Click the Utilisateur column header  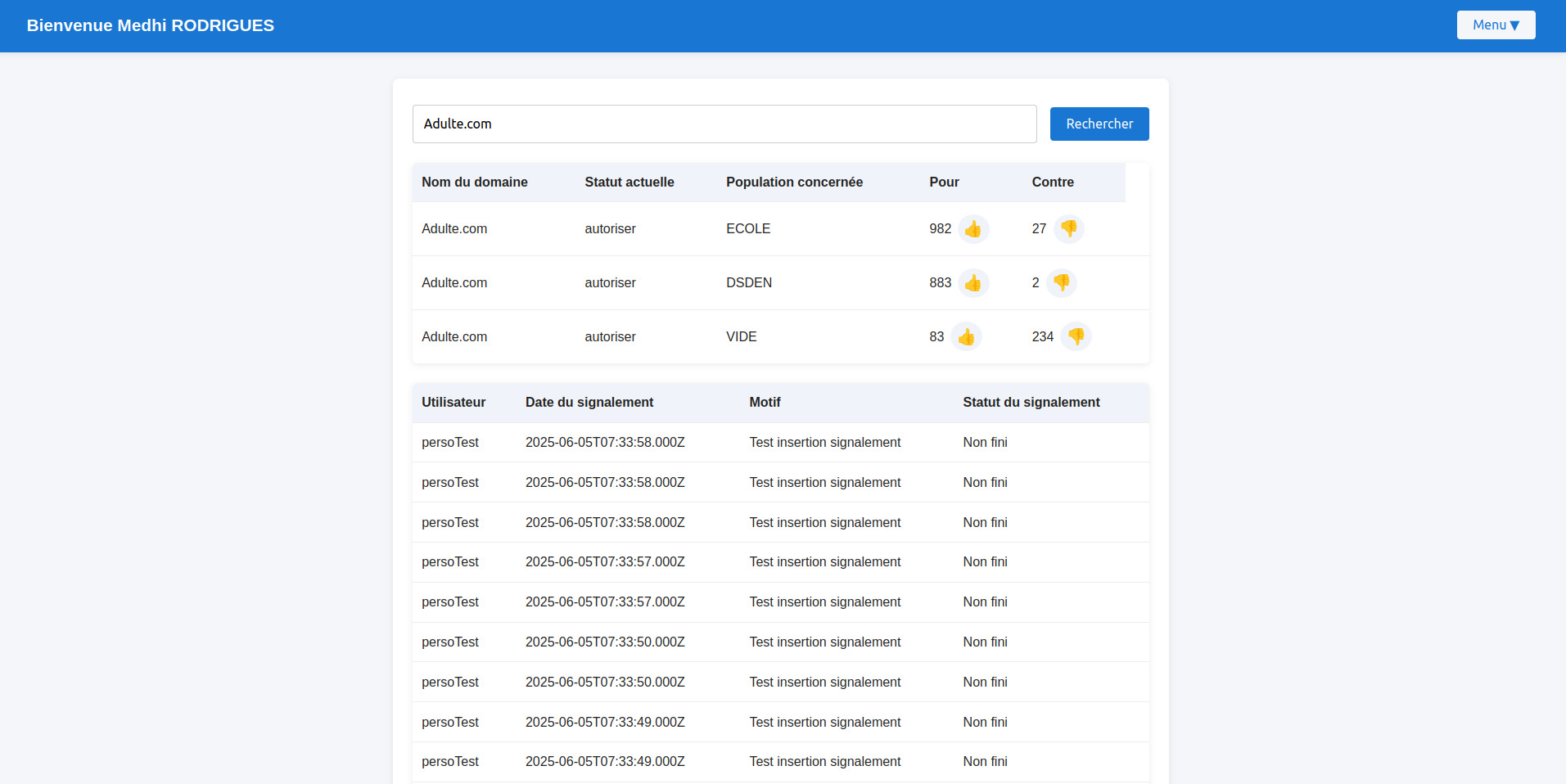point(454,403)
